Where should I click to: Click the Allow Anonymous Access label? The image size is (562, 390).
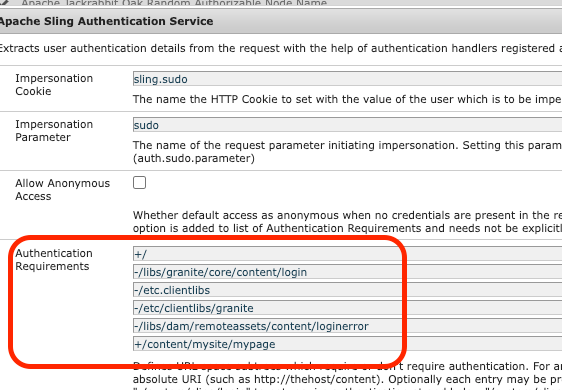62,190
